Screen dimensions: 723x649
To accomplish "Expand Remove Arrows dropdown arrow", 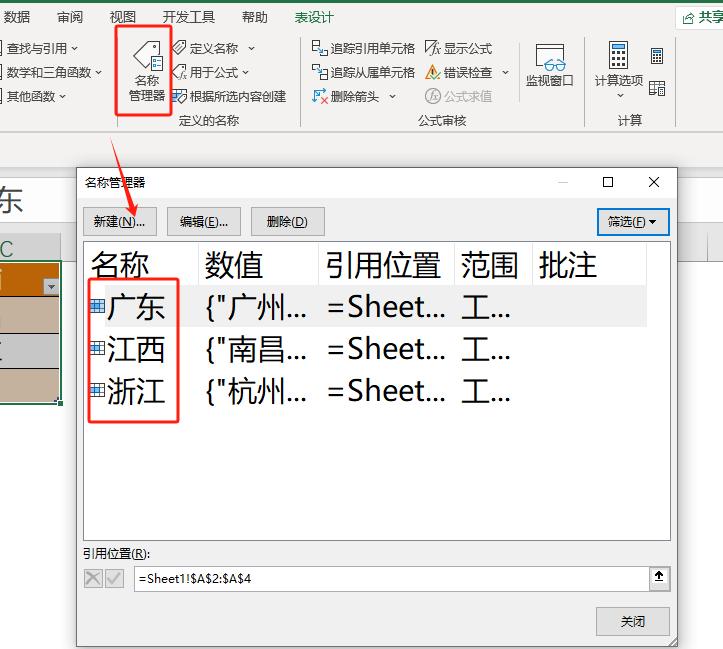I will [x=392, y=96].
